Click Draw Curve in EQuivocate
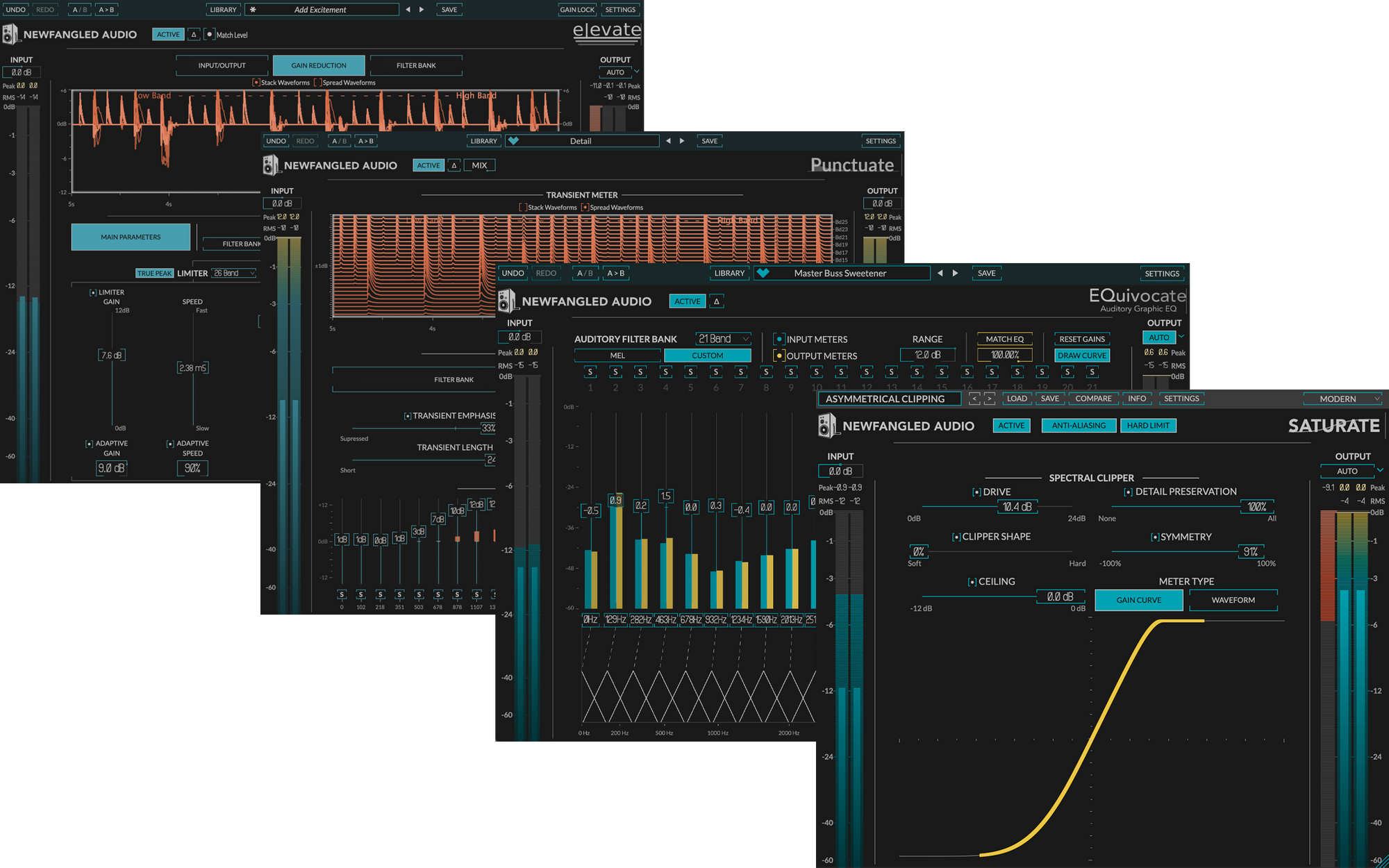 tap(1082, 356)
